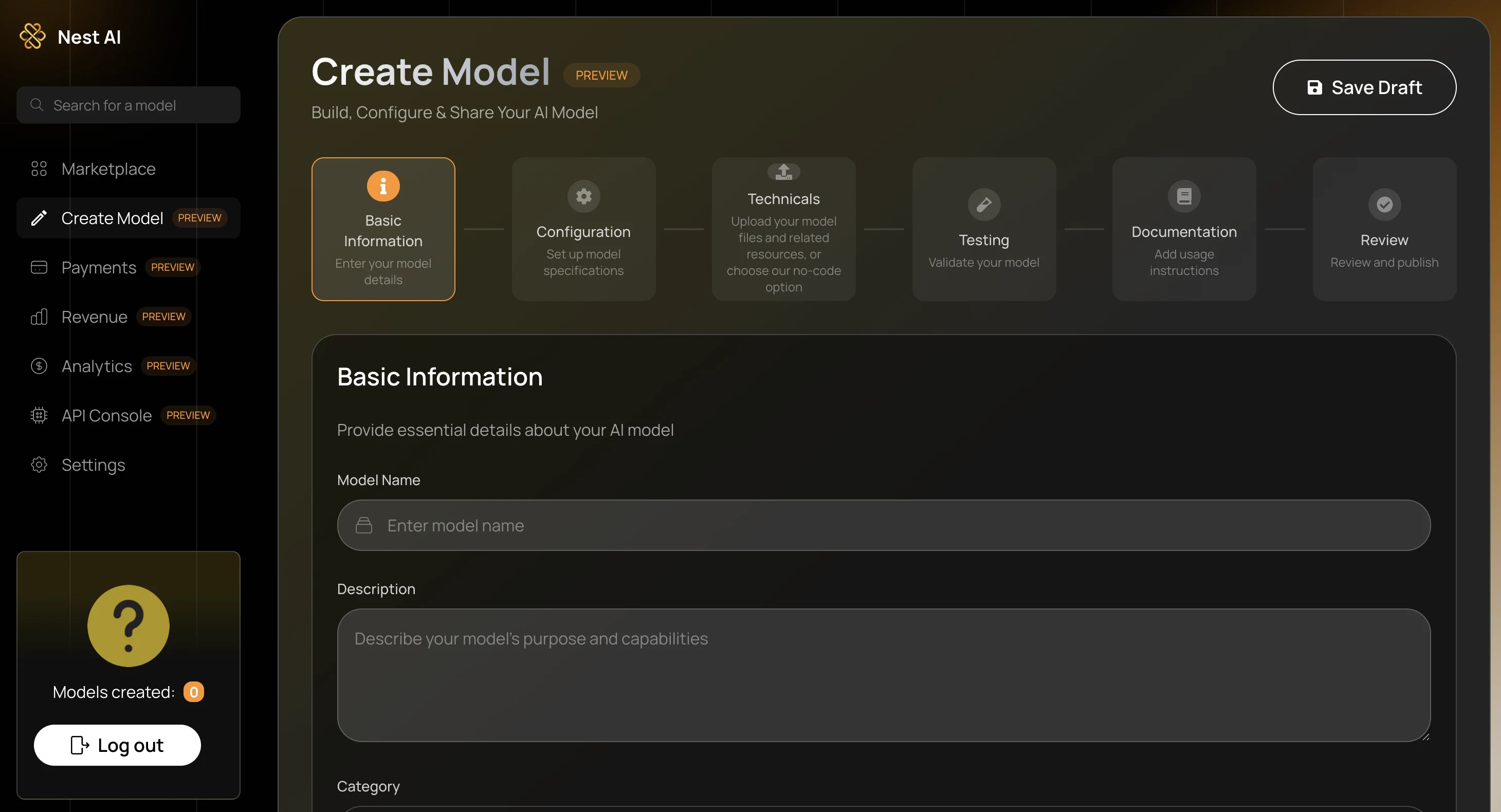Go to Payments in the sidebar
Viewport: 1501px width, 812px height.
[x=99, y=267]
